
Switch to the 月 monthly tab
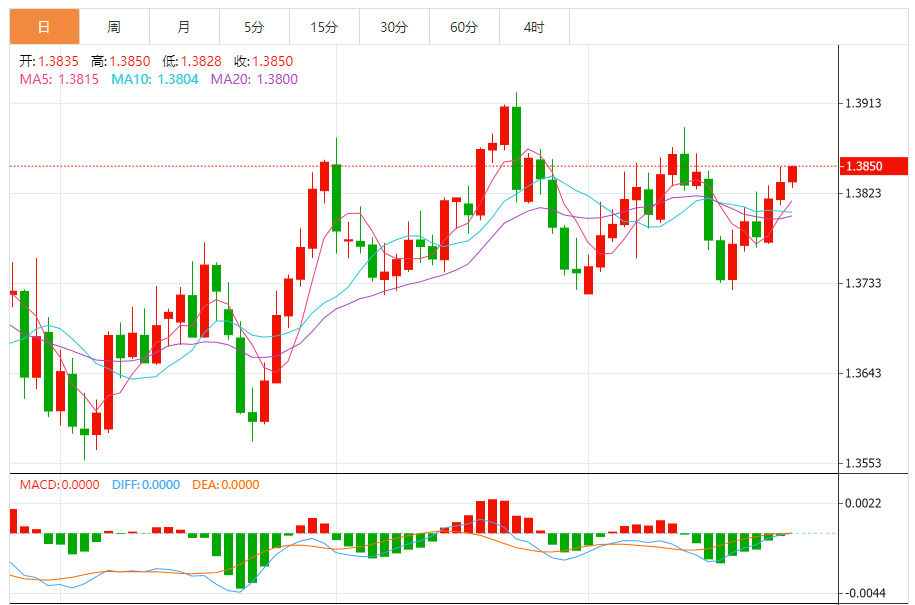184,27
